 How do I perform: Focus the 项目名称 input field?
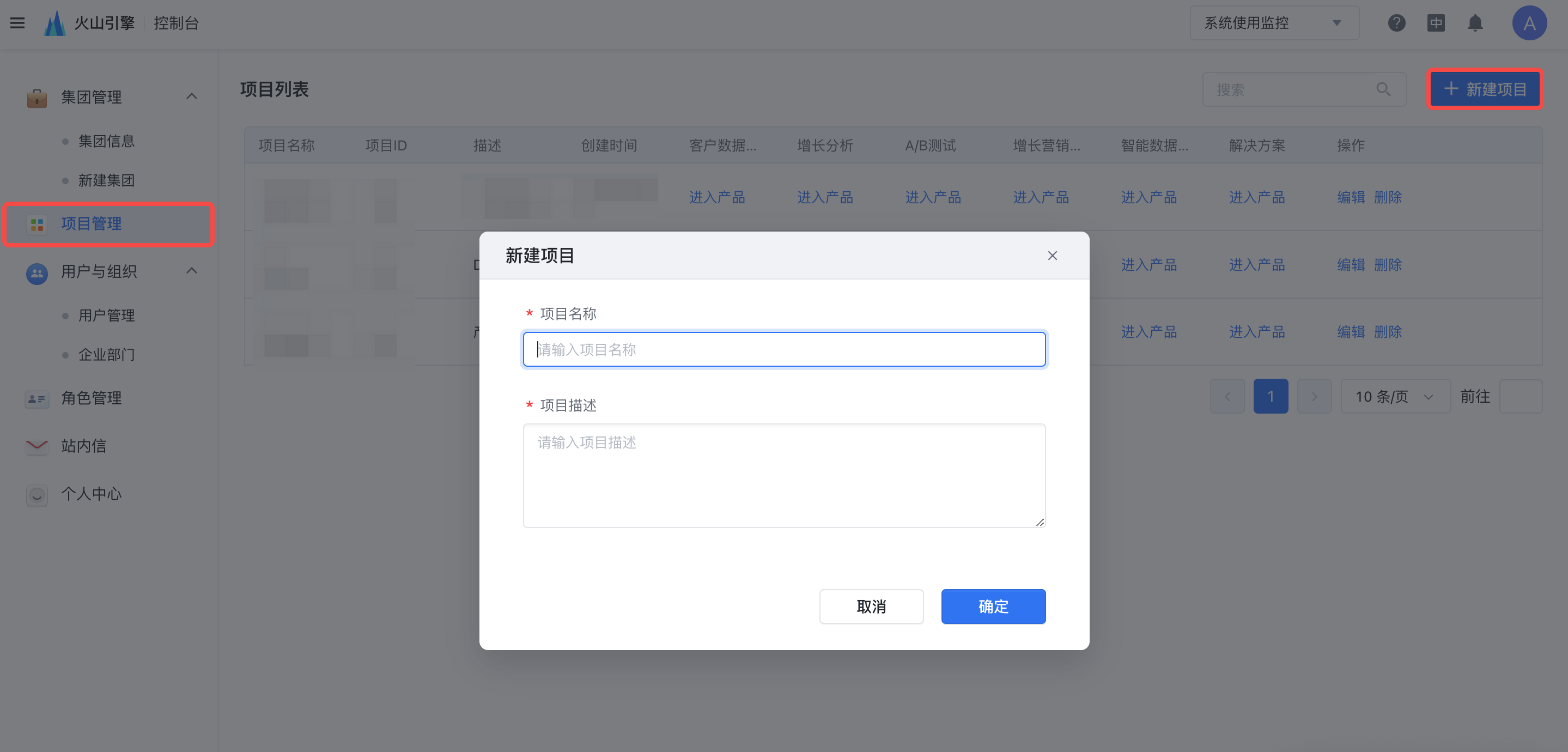(x=784, y=349)
